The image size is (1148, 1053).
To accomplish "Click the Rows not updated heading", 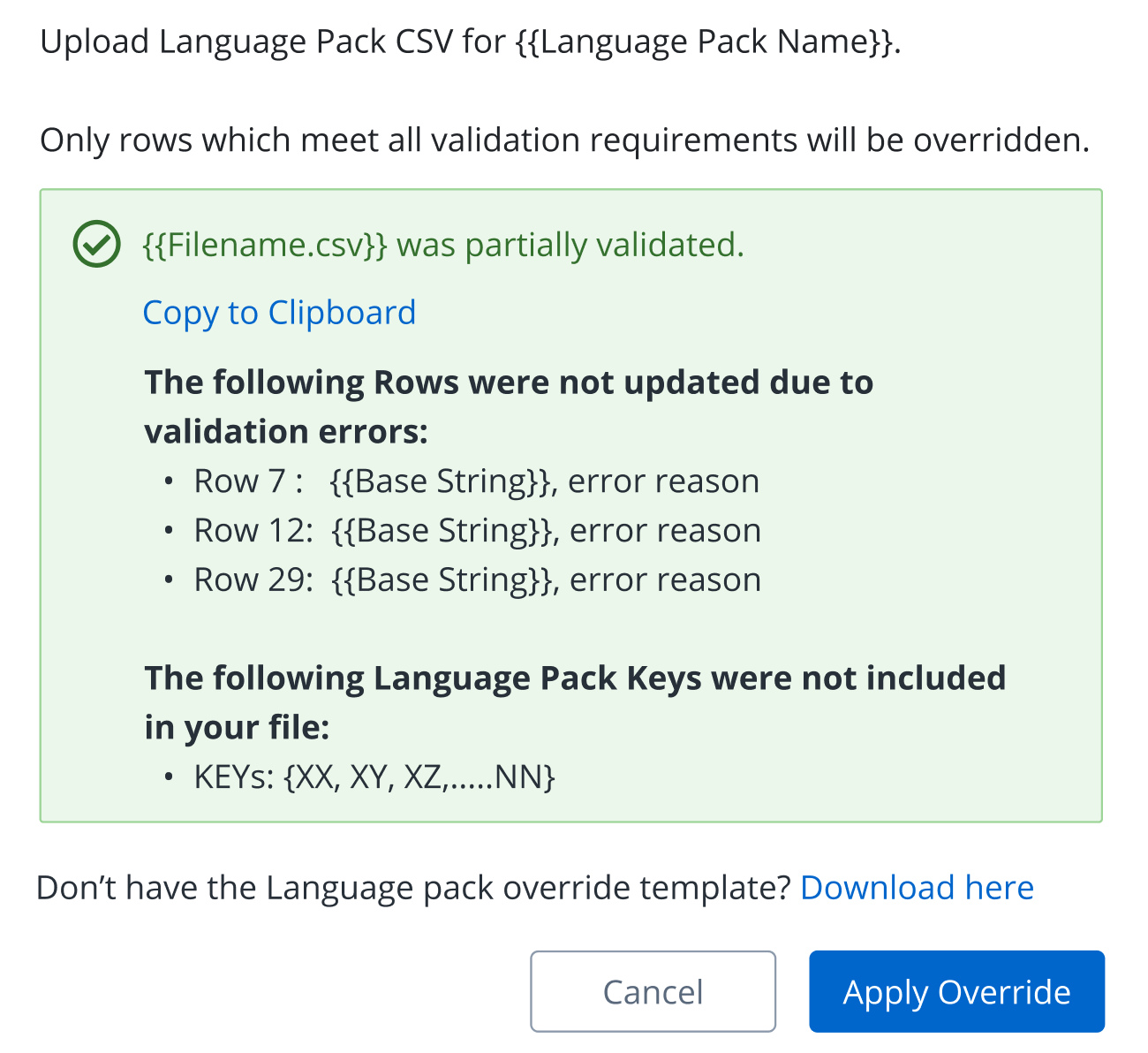I will tap(509, 406).
